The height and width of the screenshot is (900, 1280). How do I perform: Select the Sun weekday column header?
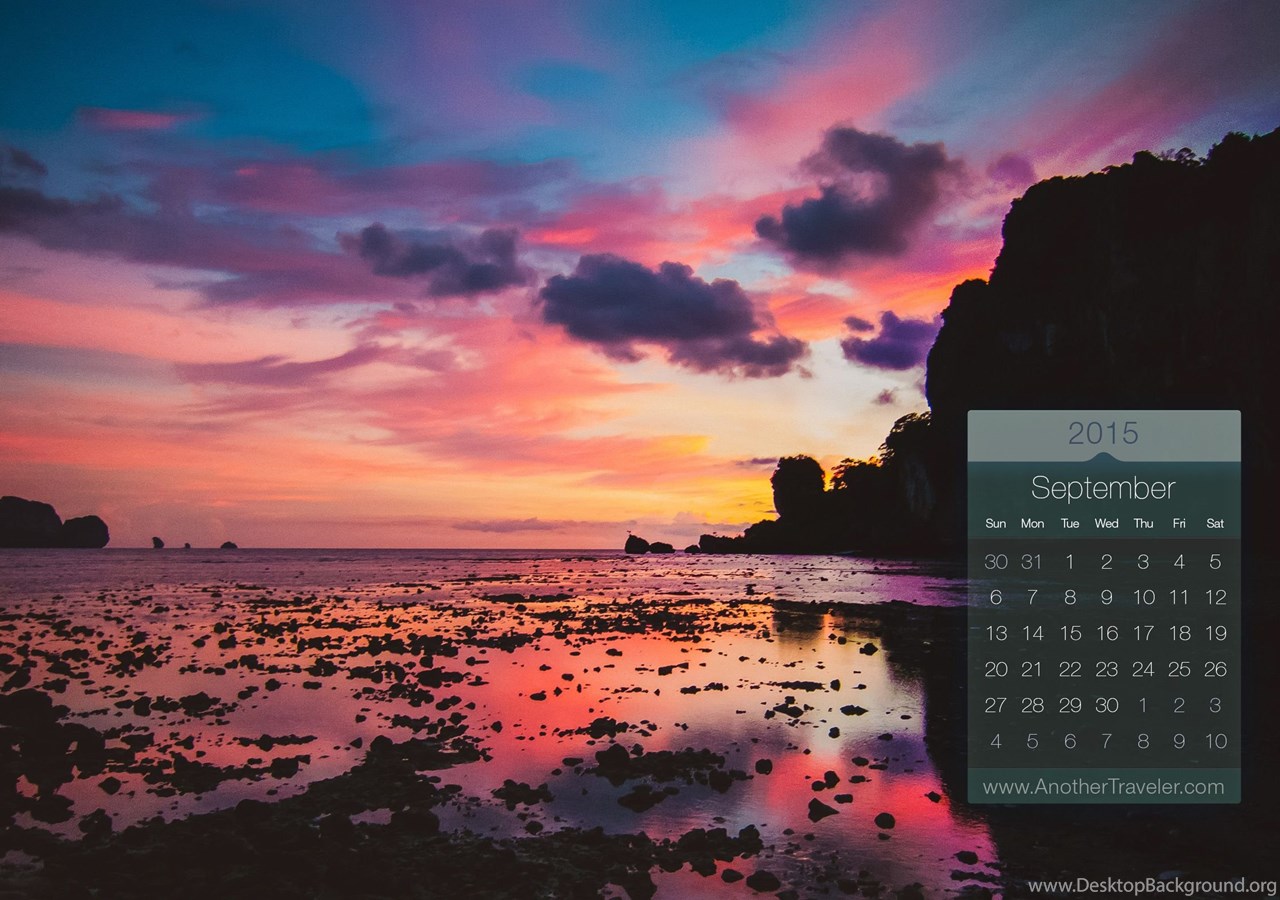(996, 524)
